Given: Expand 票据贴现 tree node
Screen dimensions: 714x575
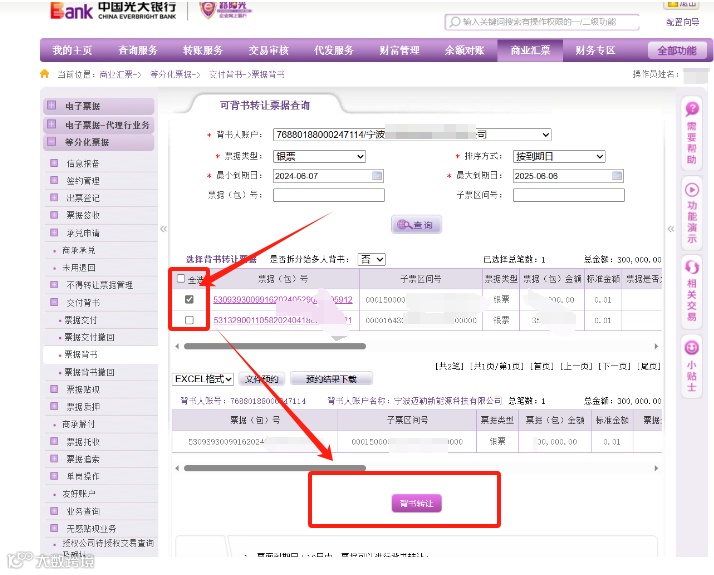Looking at the screenshot, I should [54, 389].
